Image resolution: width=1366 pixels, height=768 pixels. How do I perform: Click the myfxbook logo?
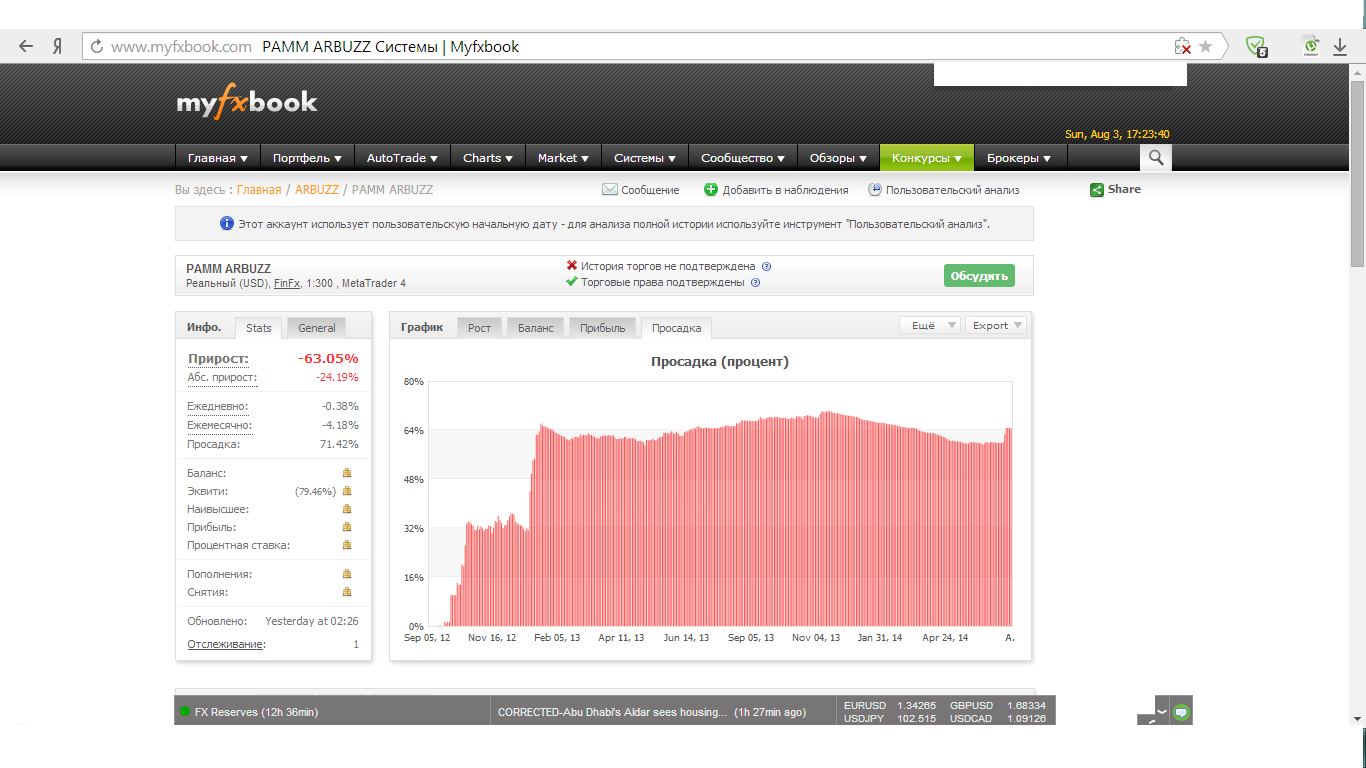247,103
